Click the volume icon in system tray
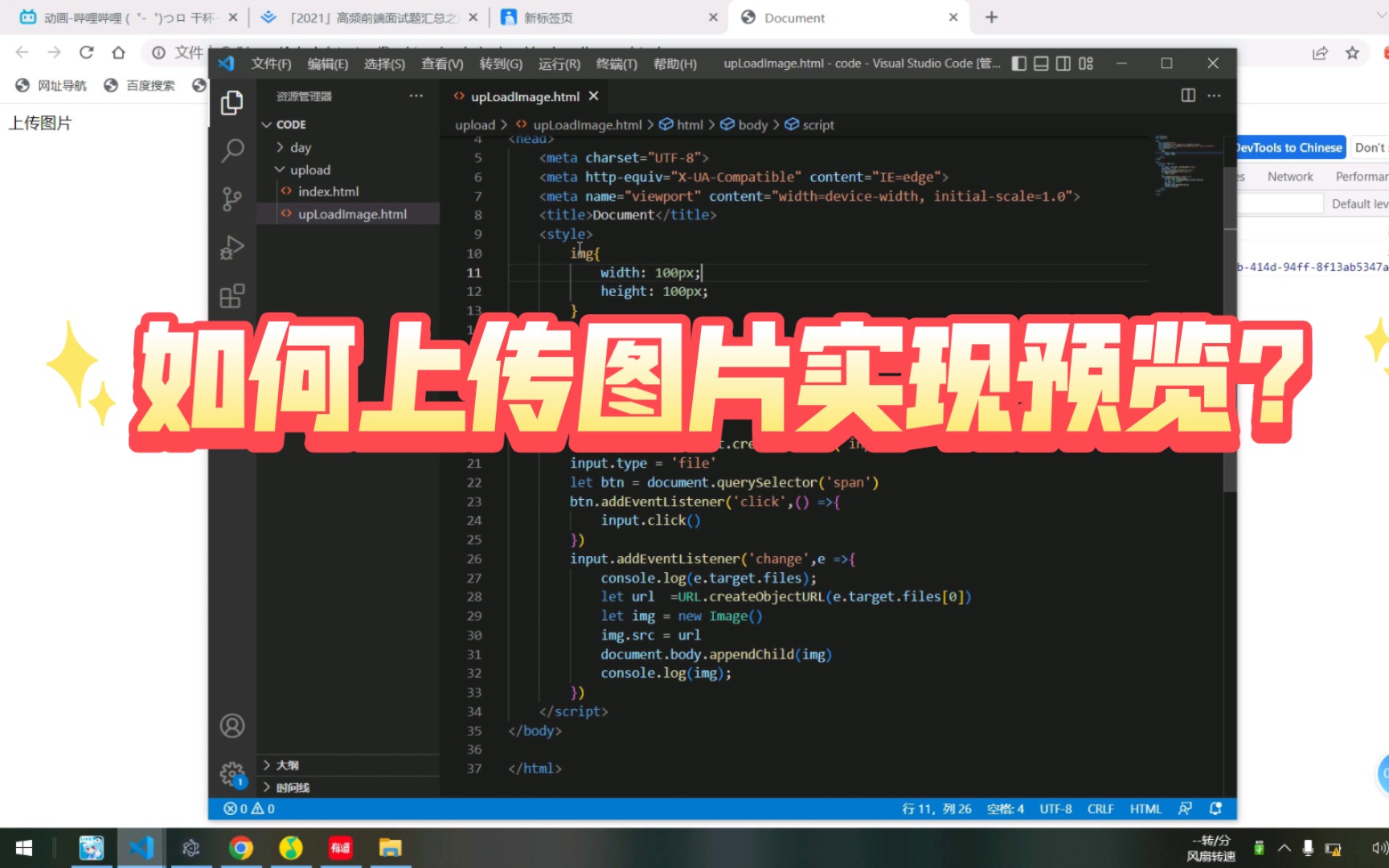This screenshot has width=1389, height=868. pyautogui.click(x=1379, y=848)
